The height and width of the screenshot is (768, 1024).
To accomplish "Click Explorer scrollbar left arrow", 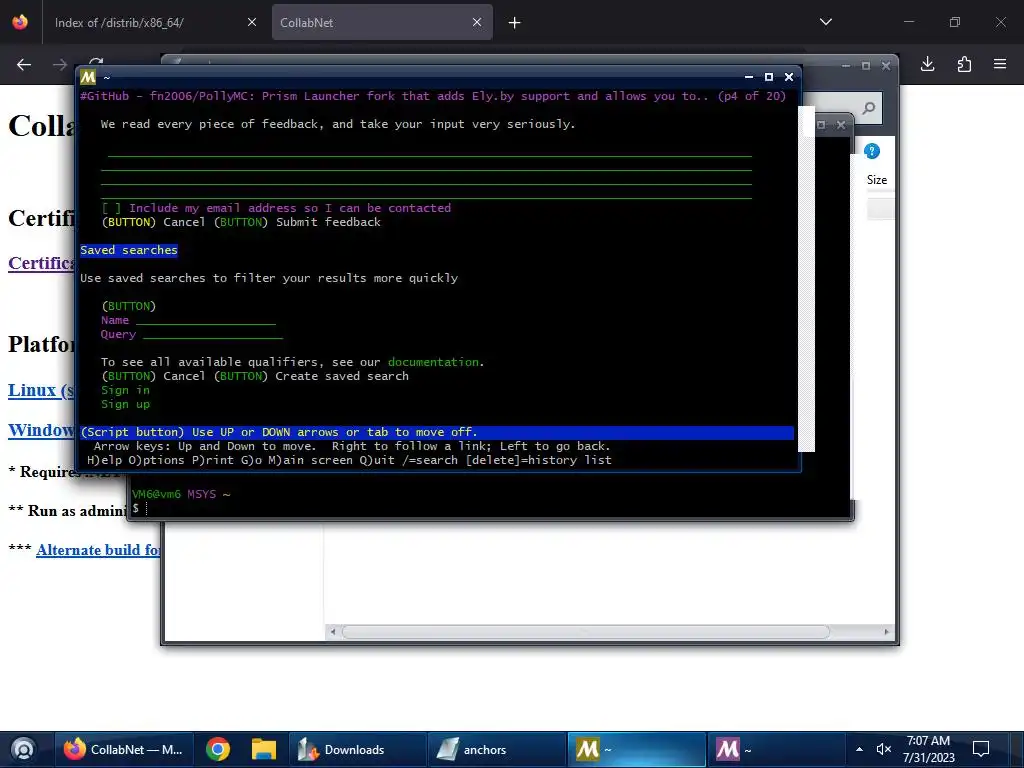I will [333, 632].
